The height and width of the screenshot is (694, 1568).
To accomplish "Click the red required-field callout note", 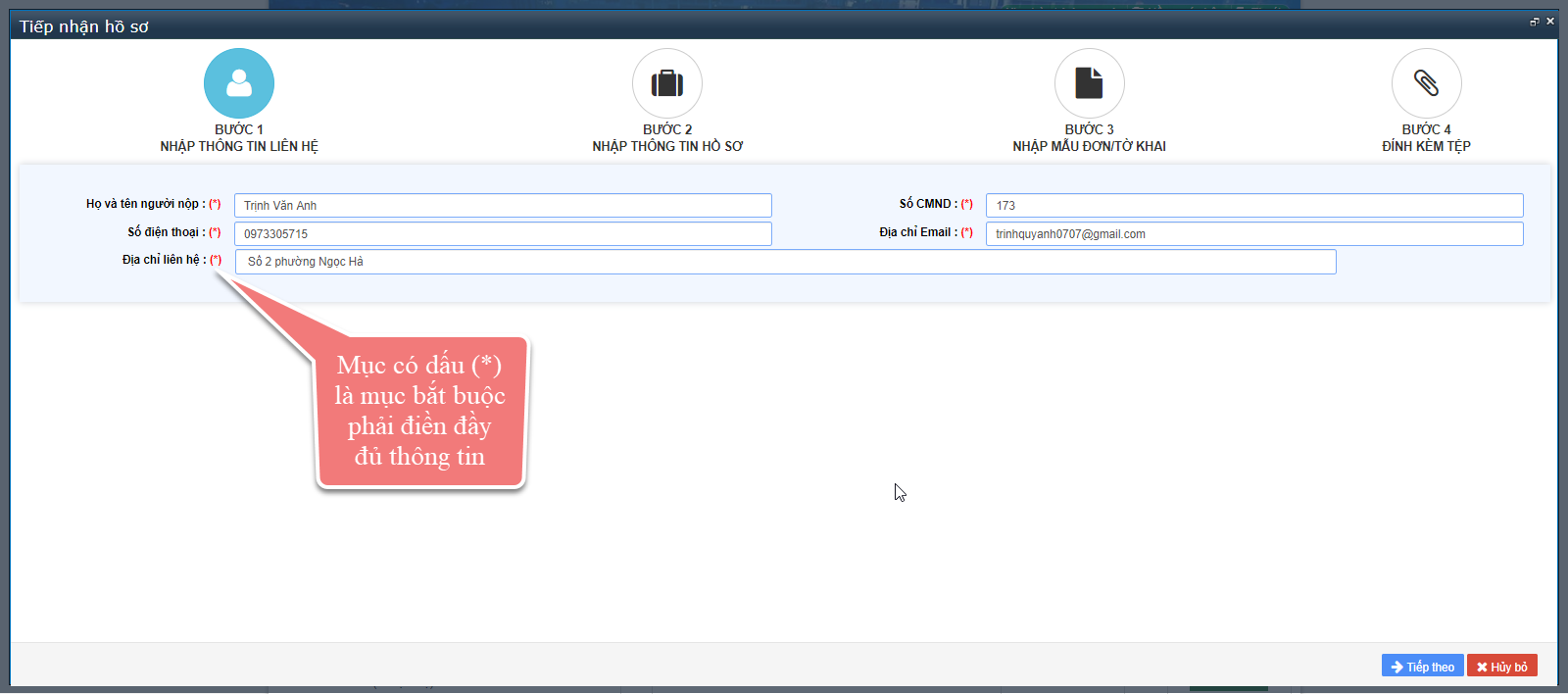I will 420,412.
